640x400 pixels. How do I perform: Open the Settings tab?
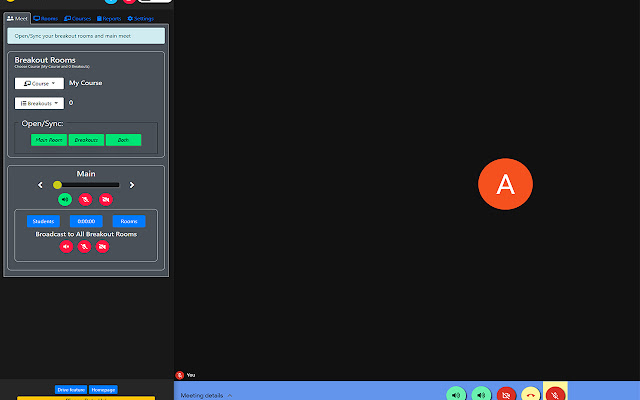click(140, 19)
